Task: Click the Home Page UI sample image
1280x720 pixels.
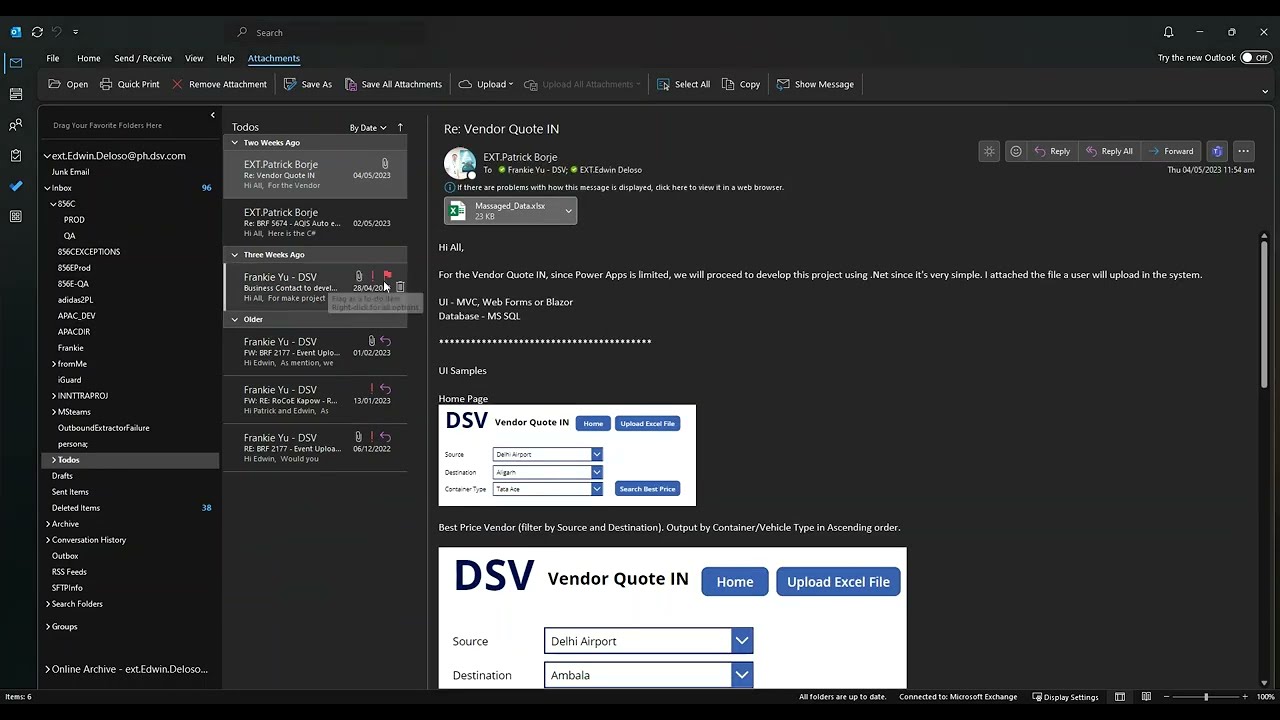Action: coord(567,455)
